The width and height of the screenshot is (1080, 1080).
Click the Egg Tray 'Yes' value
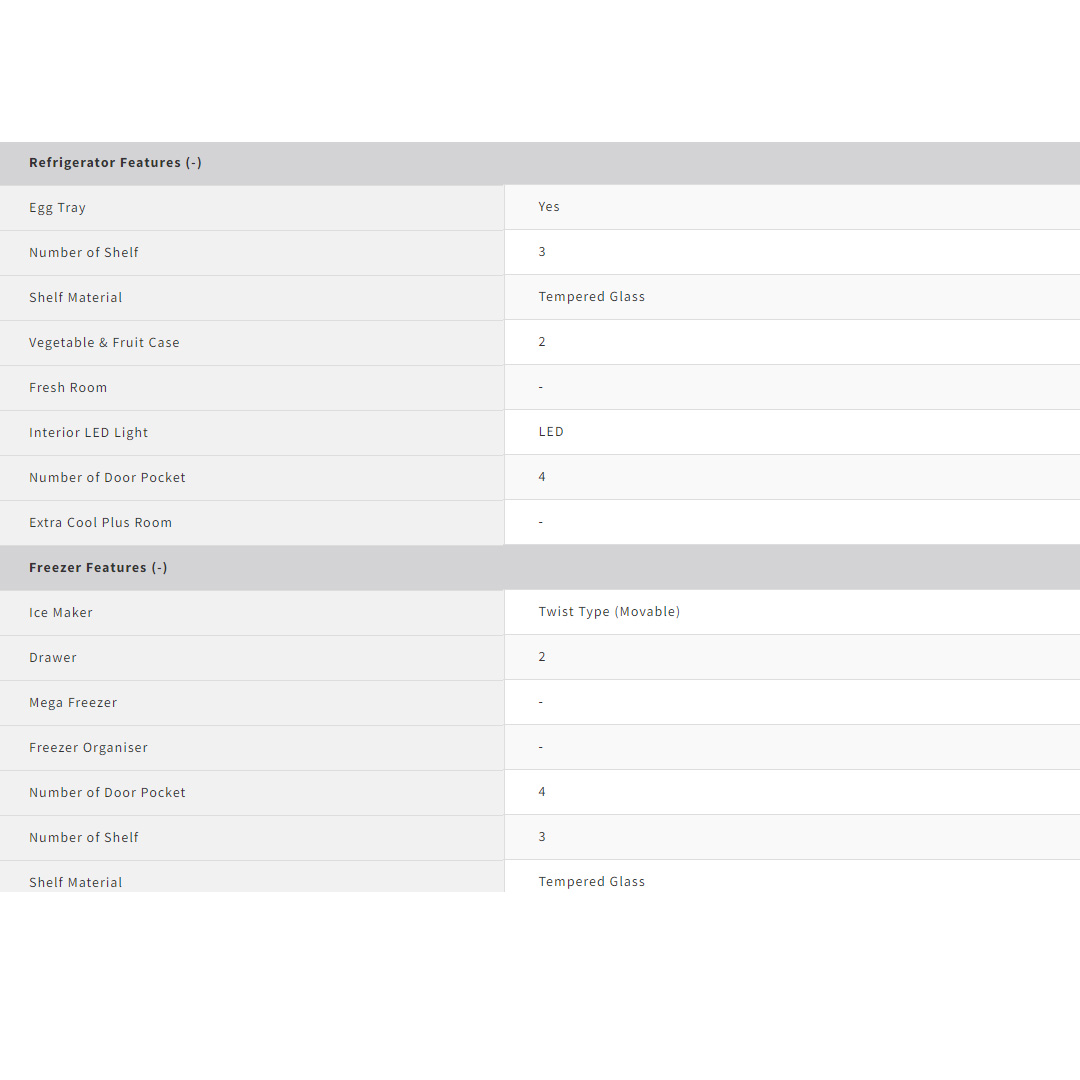[x=549, y=207]
